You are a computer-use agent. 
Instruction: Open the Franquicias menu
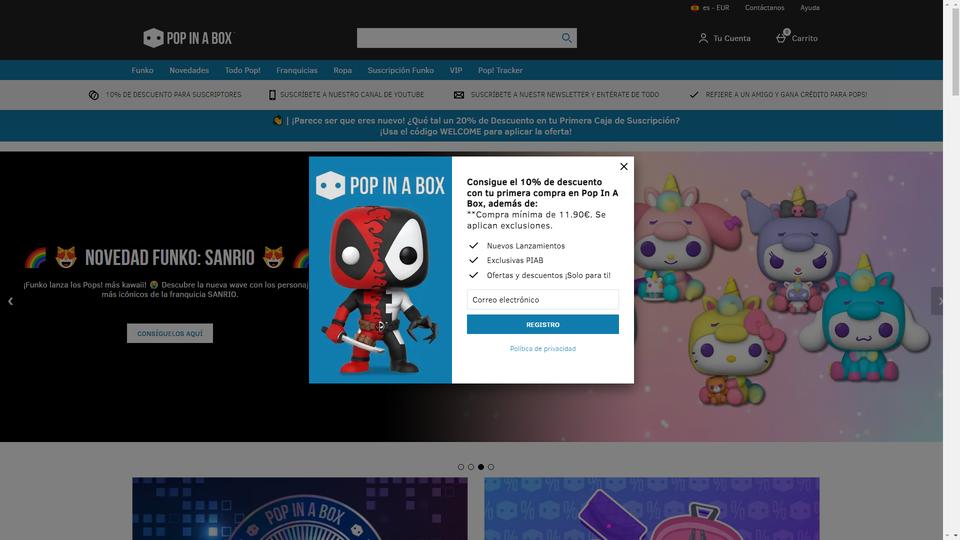pos(297,70)
